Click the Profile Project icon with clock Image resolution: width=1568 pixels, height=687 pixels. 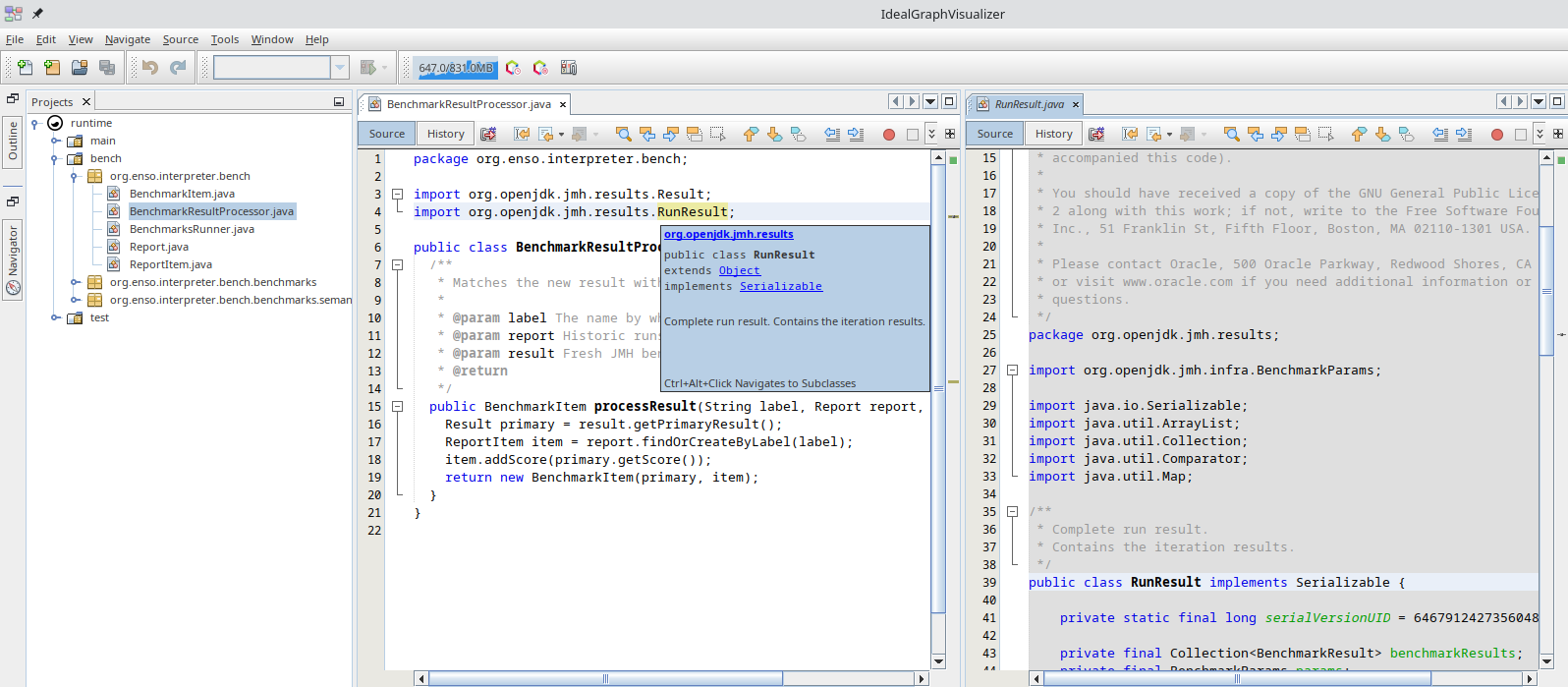pos(513,67)
